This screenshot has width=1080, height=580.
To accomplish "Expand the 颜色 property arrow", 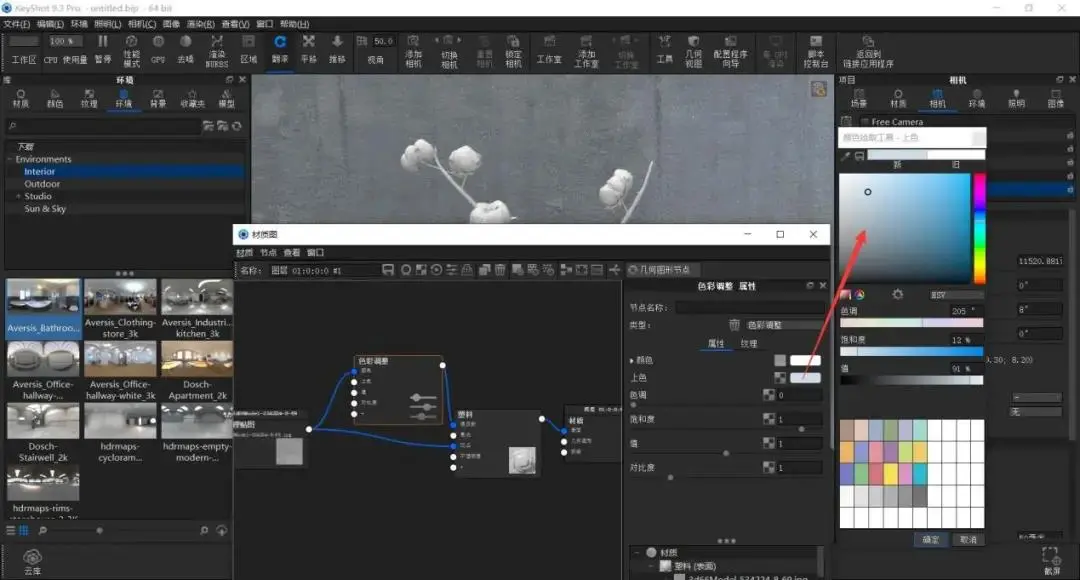I will pos(632,360).
